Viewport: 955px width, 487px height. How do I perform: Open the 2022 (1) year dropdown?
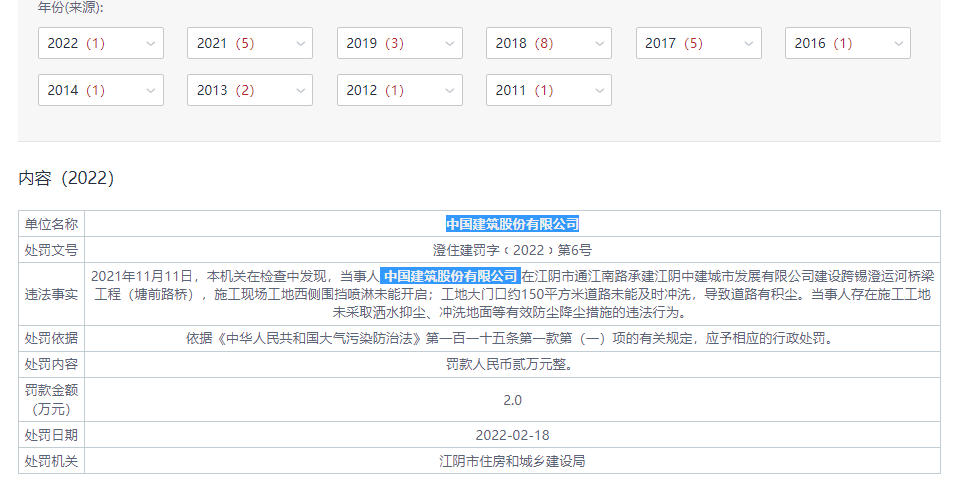[x=100, y=43]
